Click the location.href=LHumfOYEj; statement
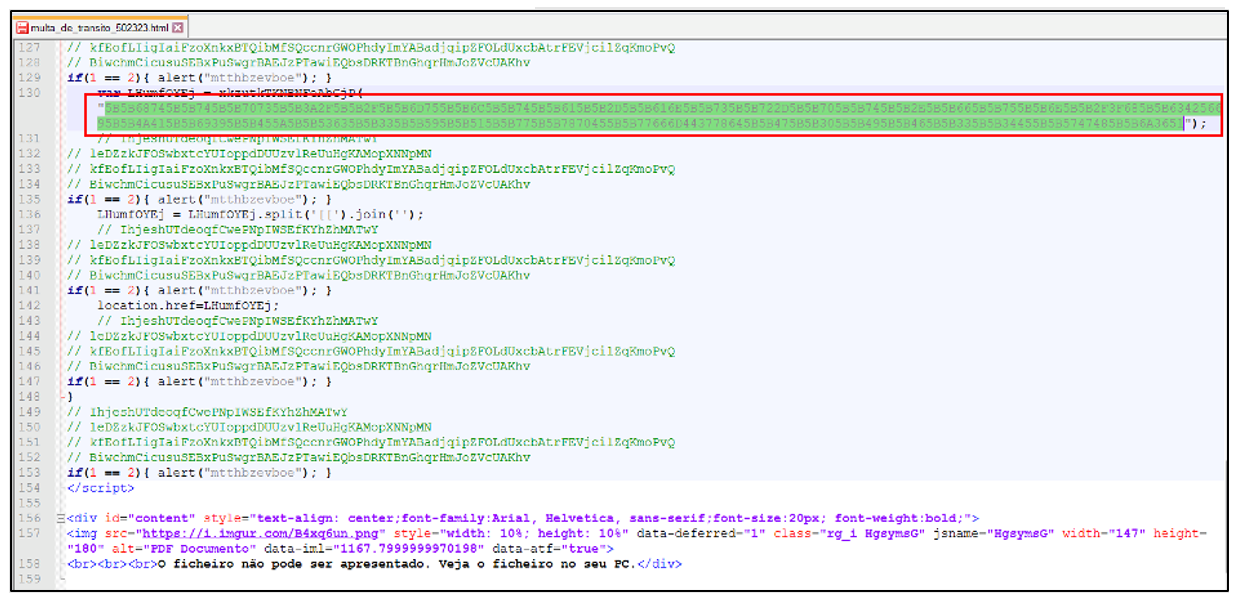The width and height of the screenshot is (1243, 602). click(x=189, y=305)
